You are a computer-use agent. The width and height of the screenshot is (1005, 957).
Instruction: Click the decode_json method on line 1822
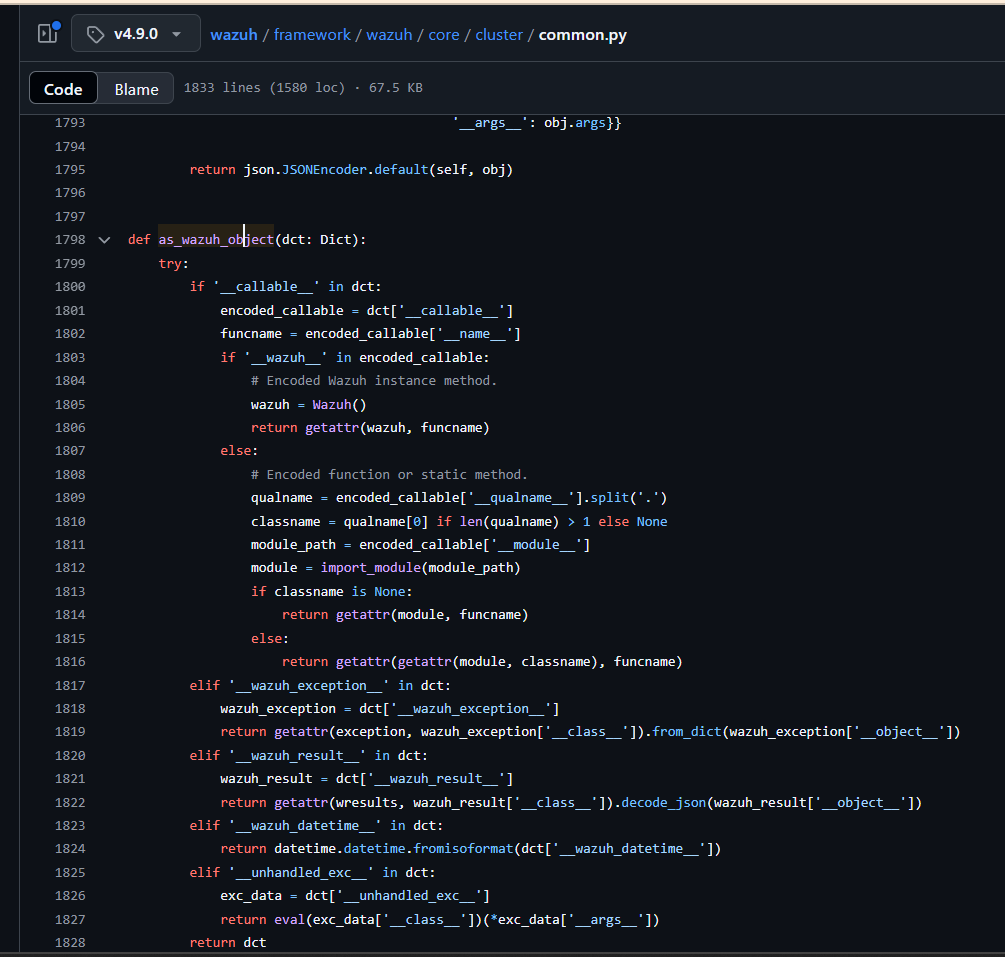(x=663, y=803)
